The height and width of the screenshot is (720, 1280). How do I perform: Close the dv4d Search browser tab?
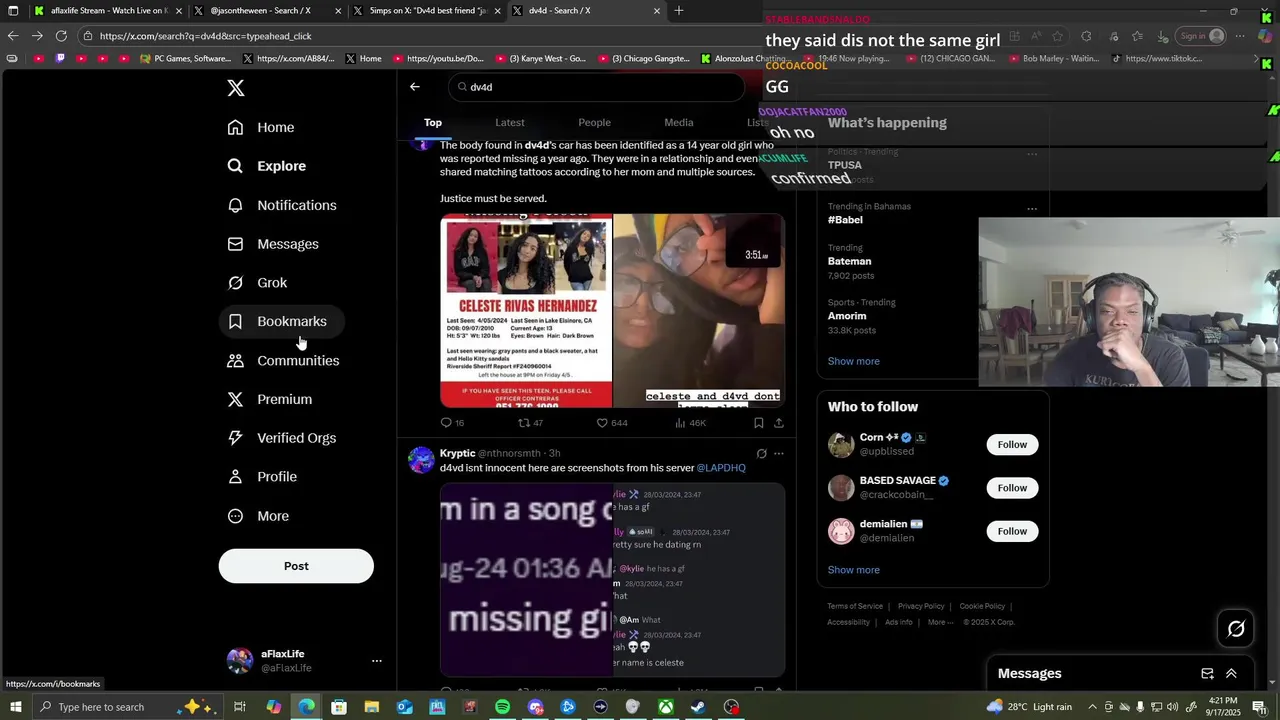coord(657,11)
